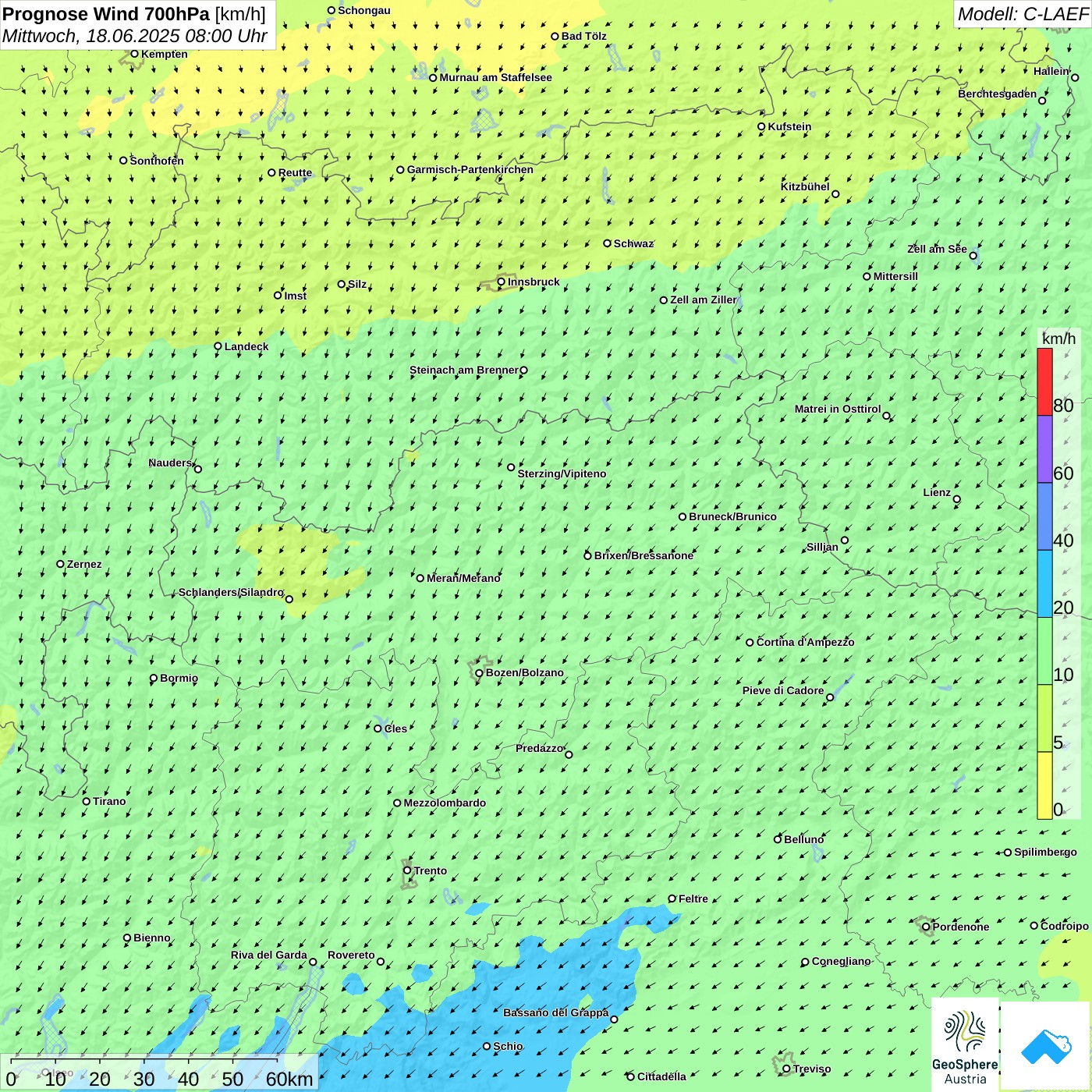The image size is (1092, 1092).
Task: Click the 'Murnau am Staffelsee' label
Action: [496, 77]
